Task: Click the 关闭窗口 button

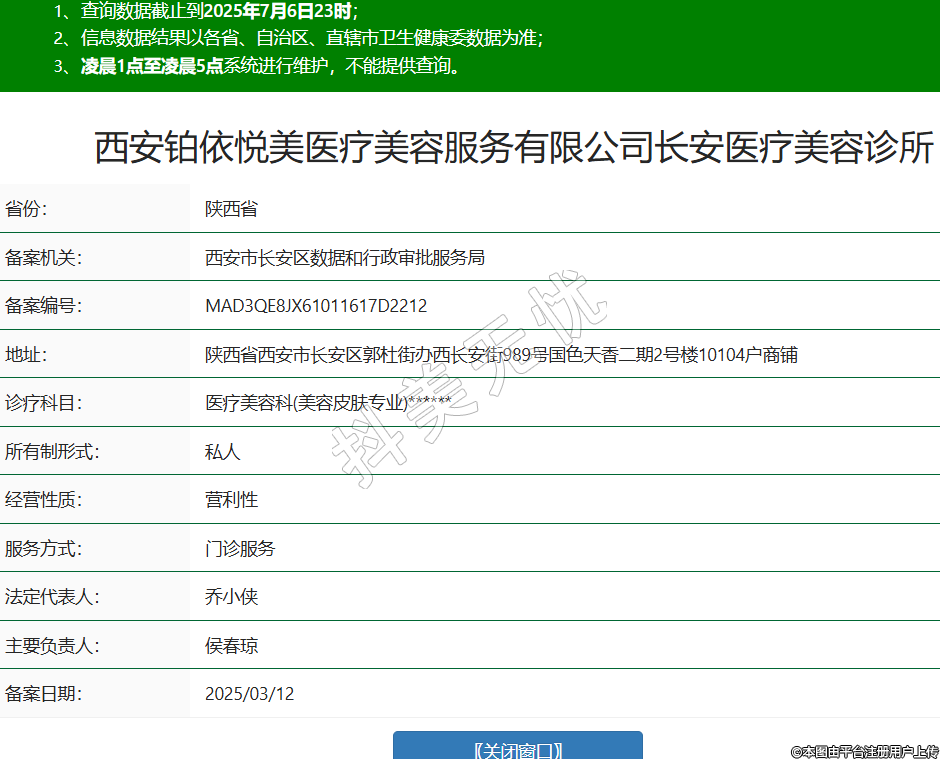Action: 517,748
